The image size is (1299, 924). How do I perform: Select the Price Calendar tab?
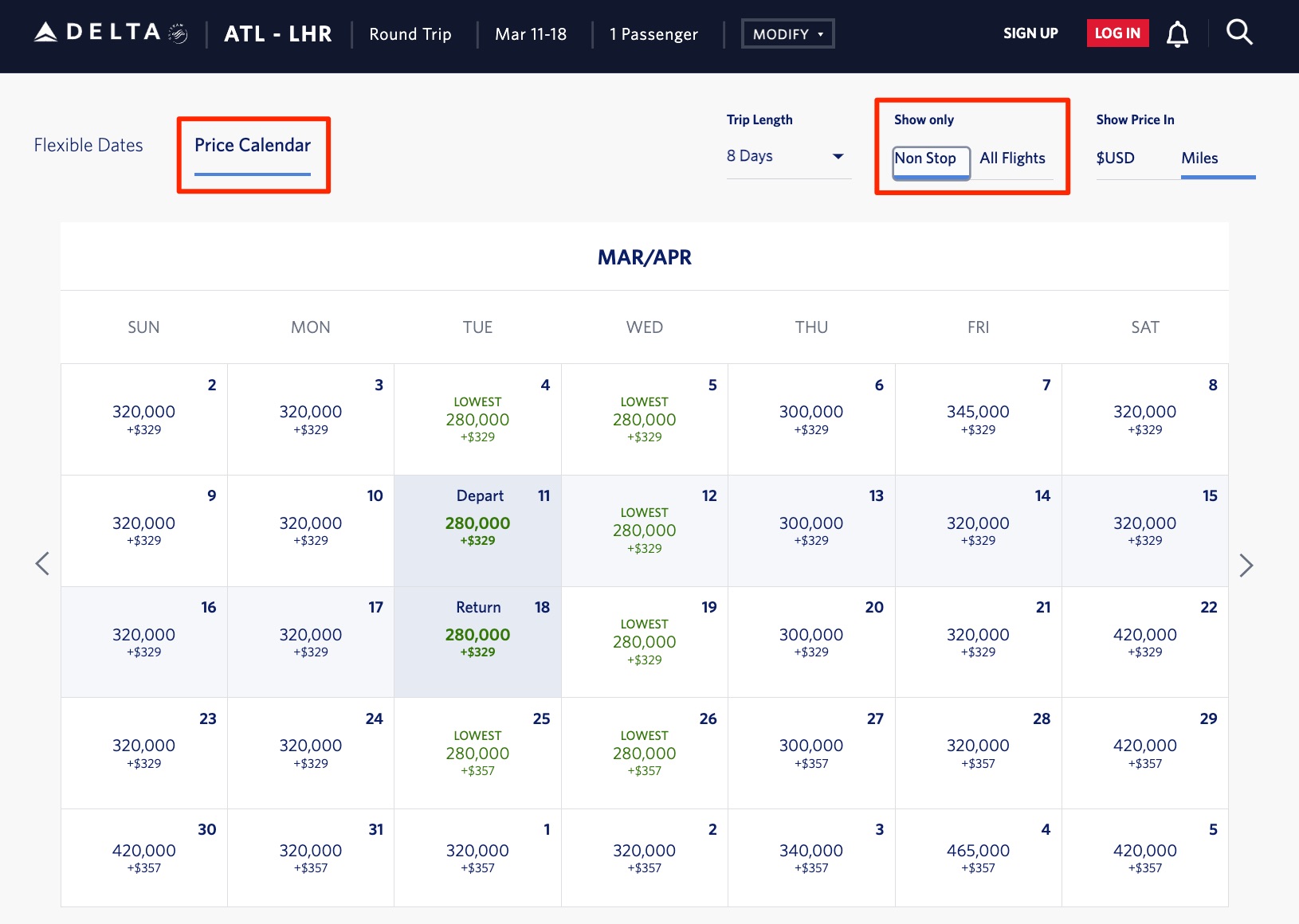[x=253, y=145]
